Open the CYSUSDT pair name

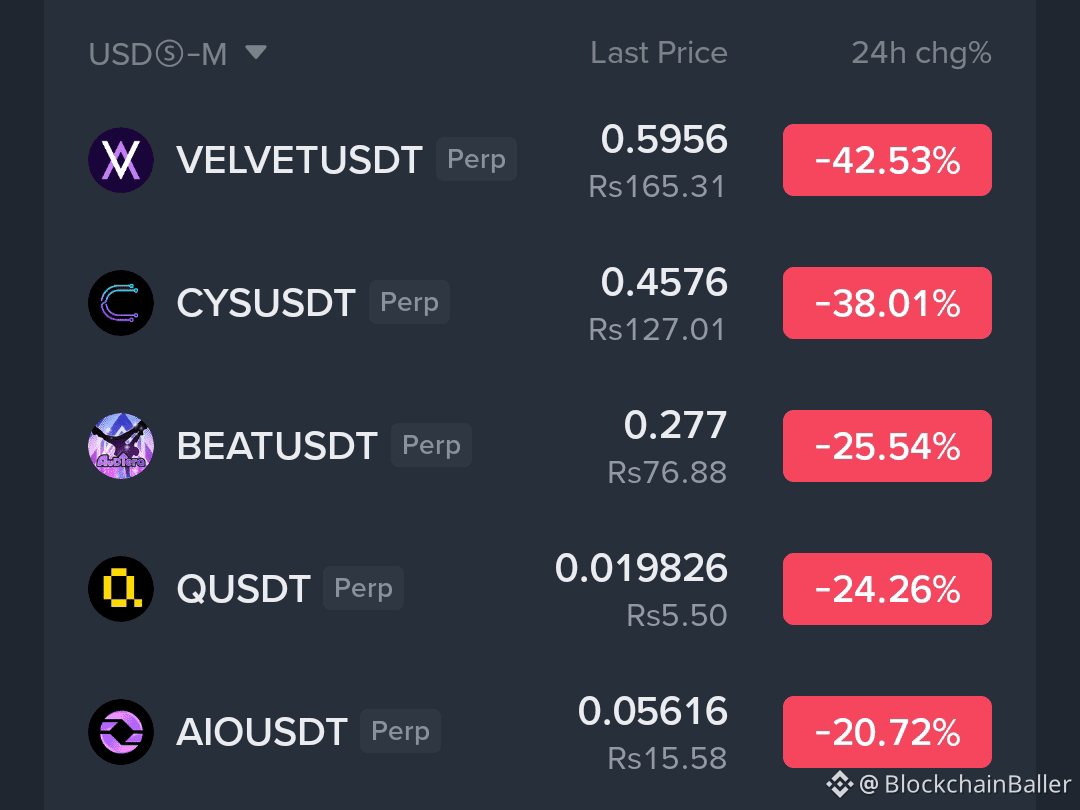266,303
